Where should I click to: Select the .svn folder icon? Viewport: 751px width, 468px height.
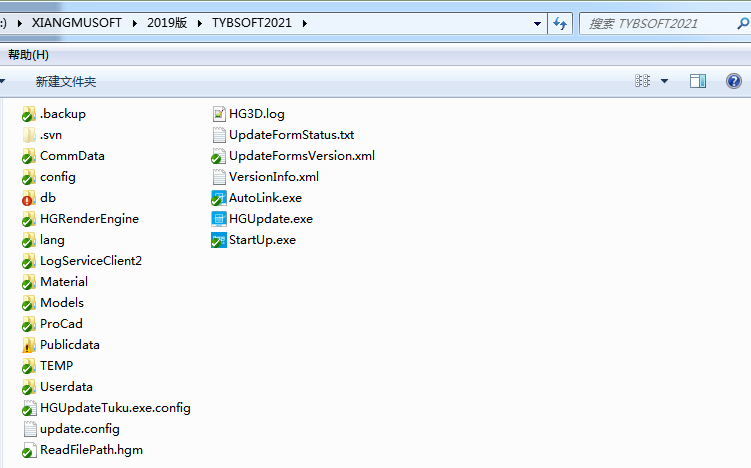point(29,135)
